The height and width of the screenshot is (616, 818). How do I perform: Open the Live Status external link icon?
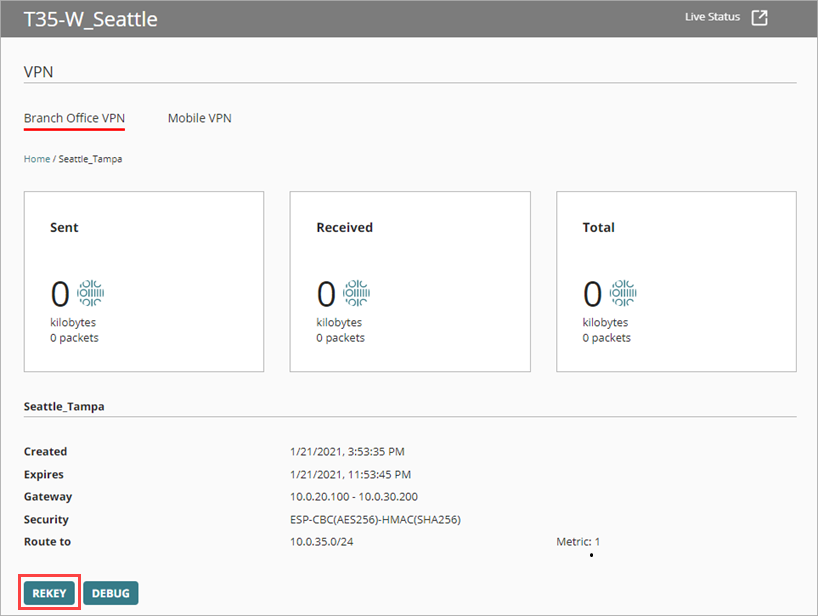[x=760, y=18]
